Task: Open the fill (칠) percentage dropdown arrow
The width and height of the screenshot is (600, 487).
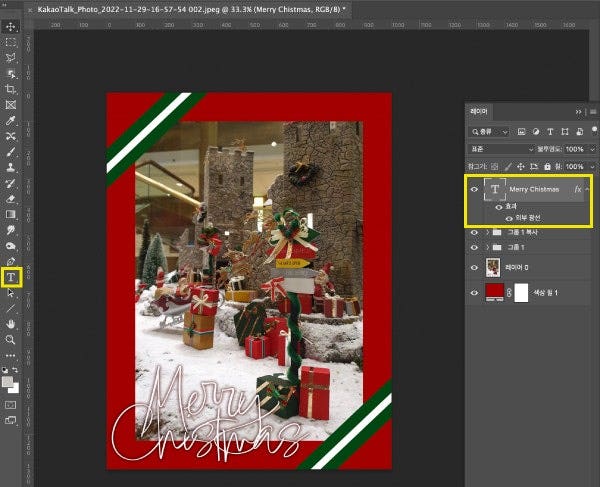Action: pos(593,166)
